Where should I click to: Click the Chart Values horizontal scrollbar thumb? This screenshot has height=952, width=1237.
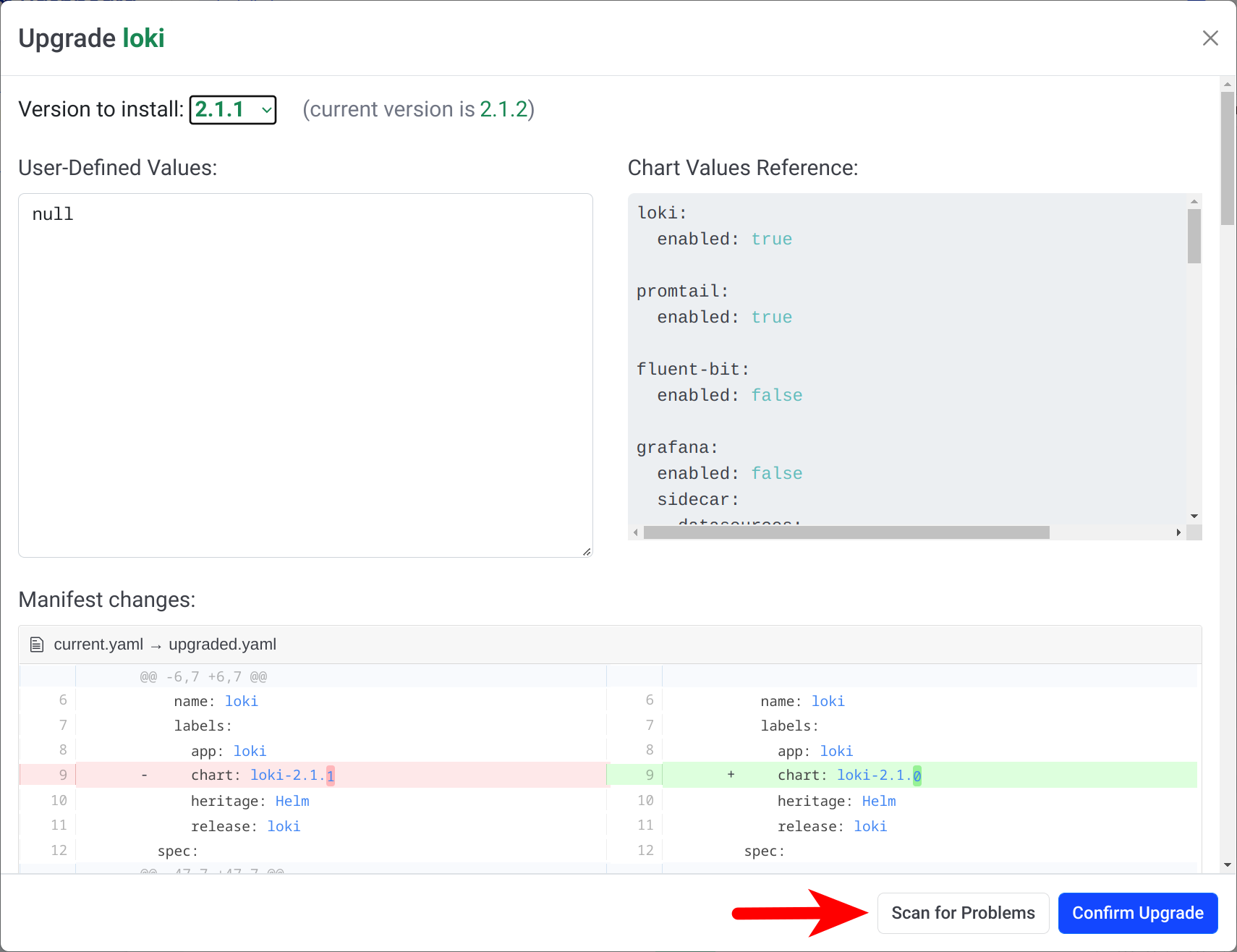pos(846,532)
